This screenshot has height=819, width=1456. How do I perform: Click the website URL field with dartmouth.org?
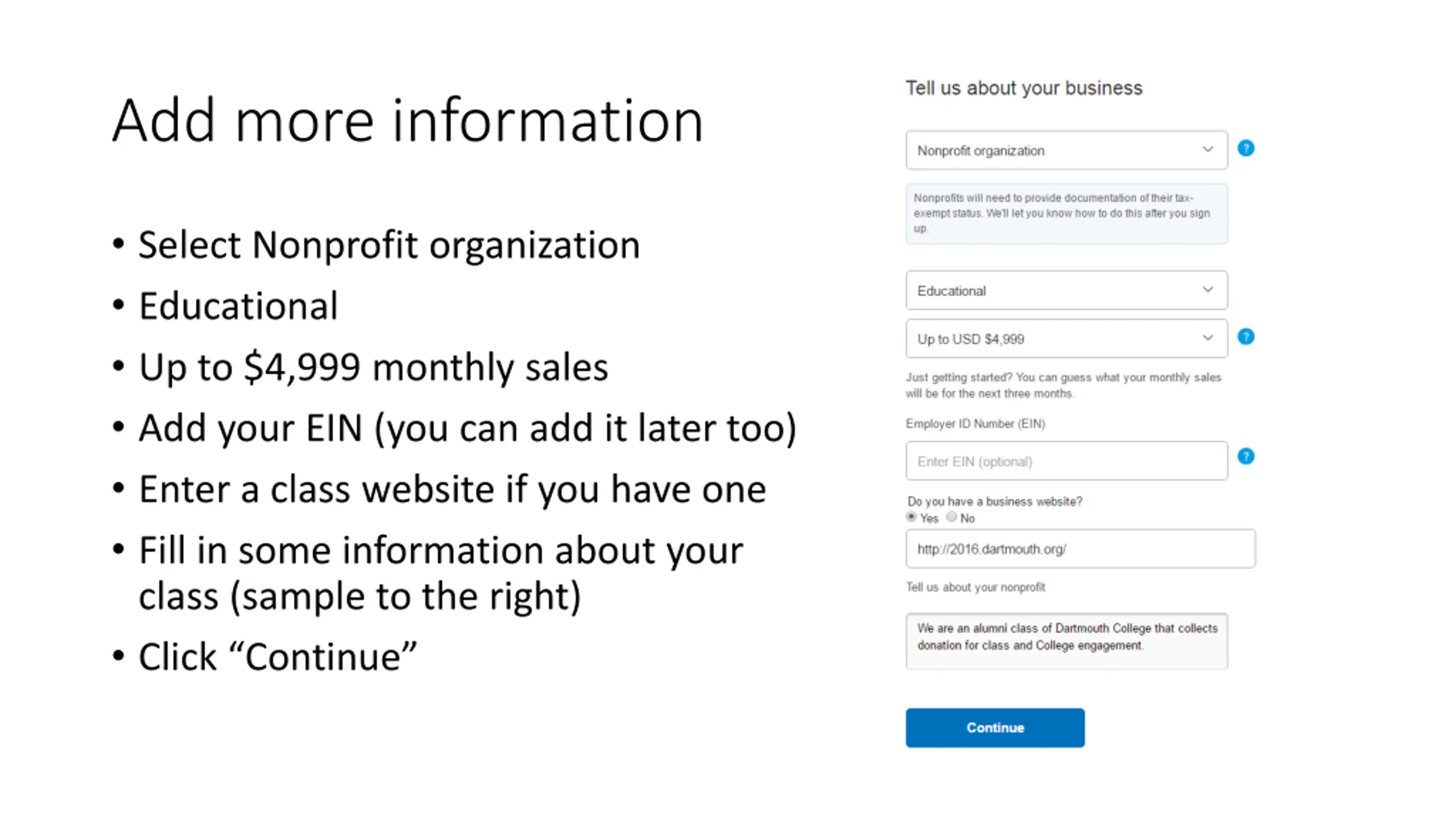[1081, 549]
